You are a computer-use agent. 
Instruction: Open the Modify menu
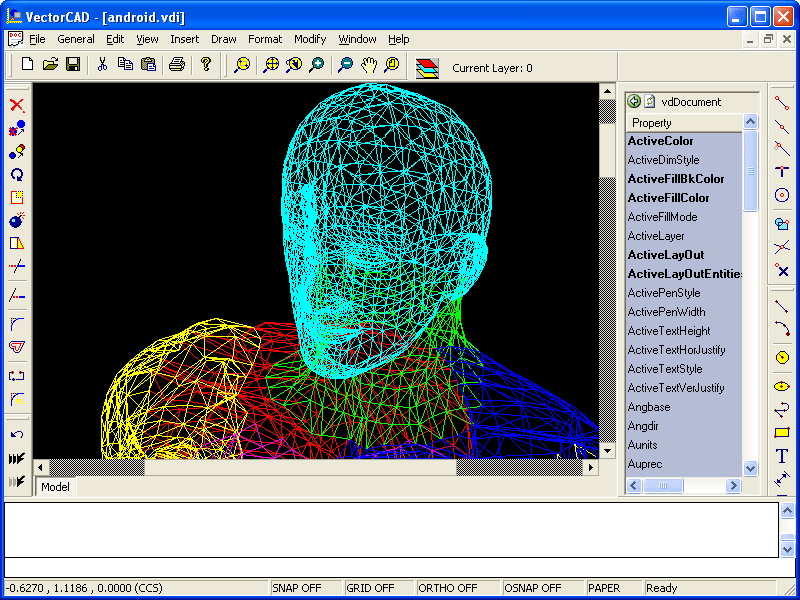click(310, 39)
